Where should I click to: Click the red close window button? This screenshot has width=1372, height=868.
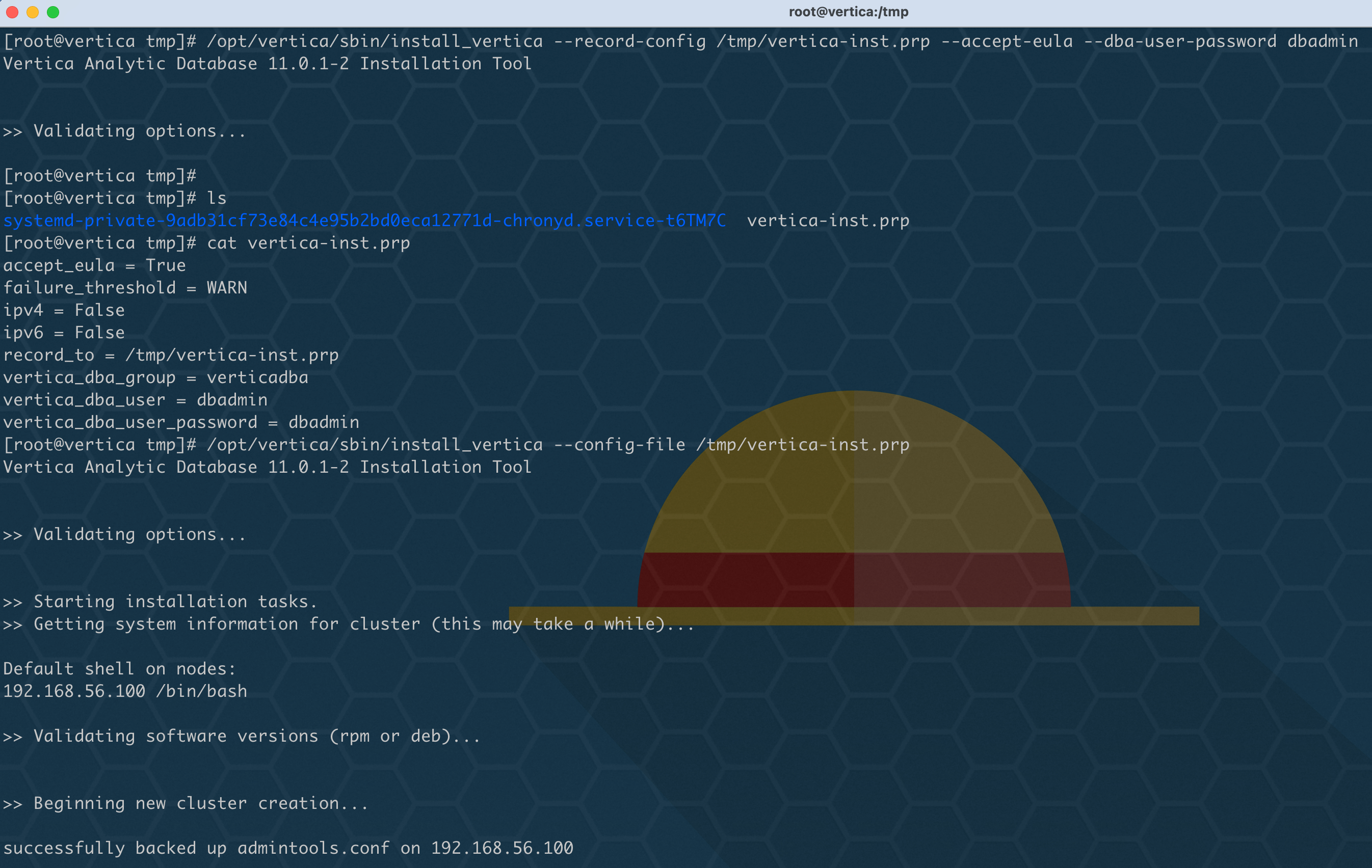click(12, 12)
